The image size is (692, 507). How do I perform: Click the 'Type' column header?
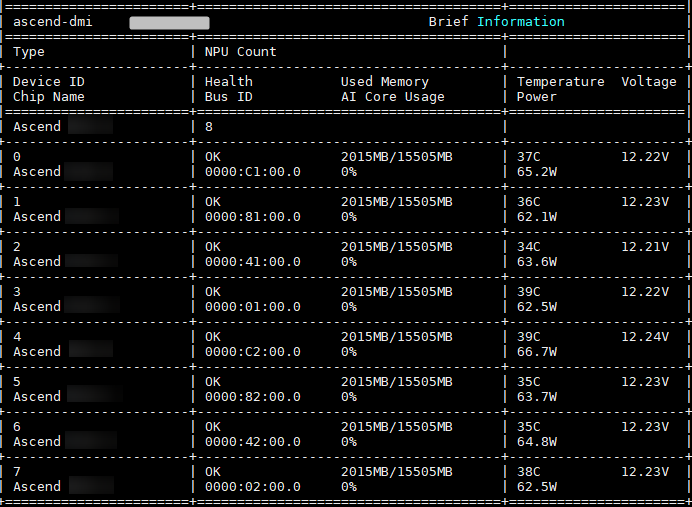click(29, 52)
